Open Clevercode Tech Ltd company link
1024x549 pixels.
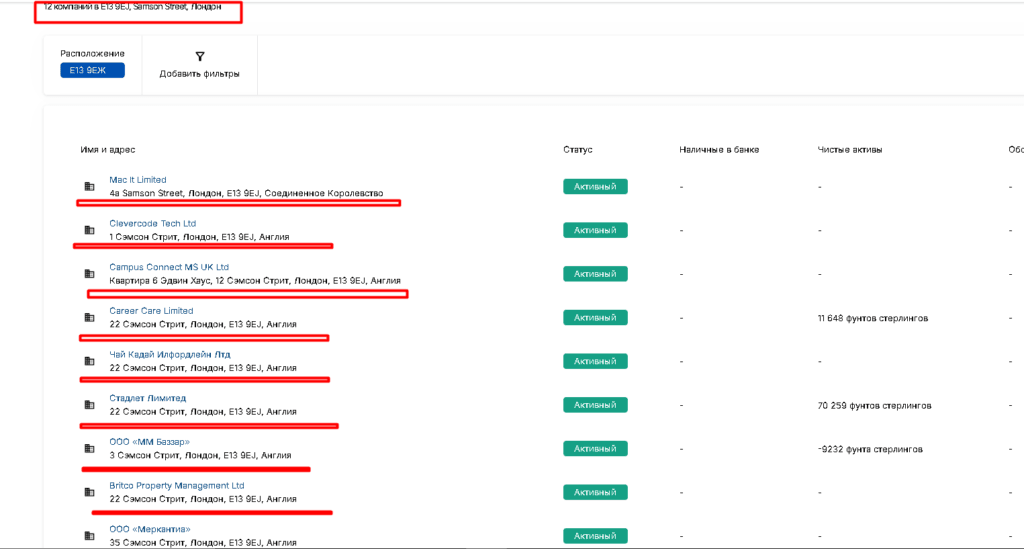pyautogui.click(x=153, y=223)
